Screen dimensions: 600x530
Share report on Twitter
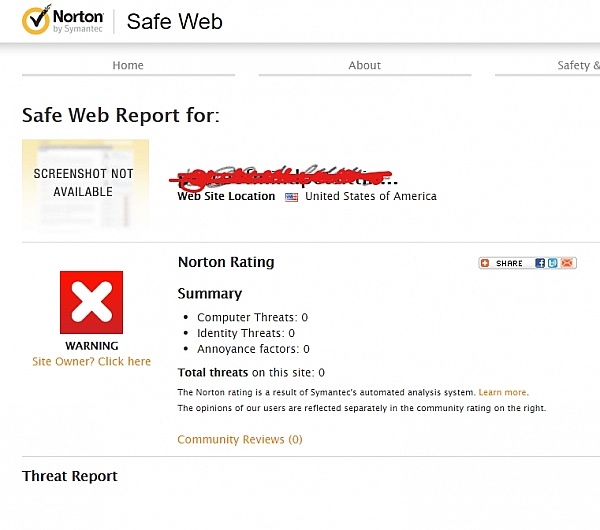[x=553, y=263]
